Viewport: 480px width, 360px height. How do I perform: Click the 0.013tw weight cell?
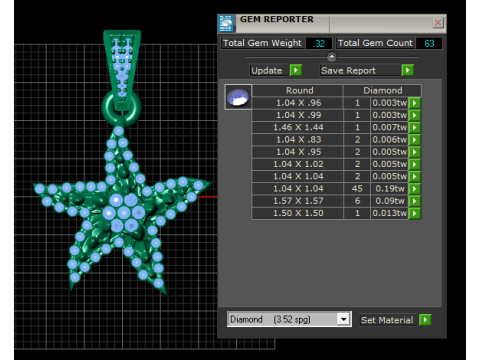pos(390,214)
